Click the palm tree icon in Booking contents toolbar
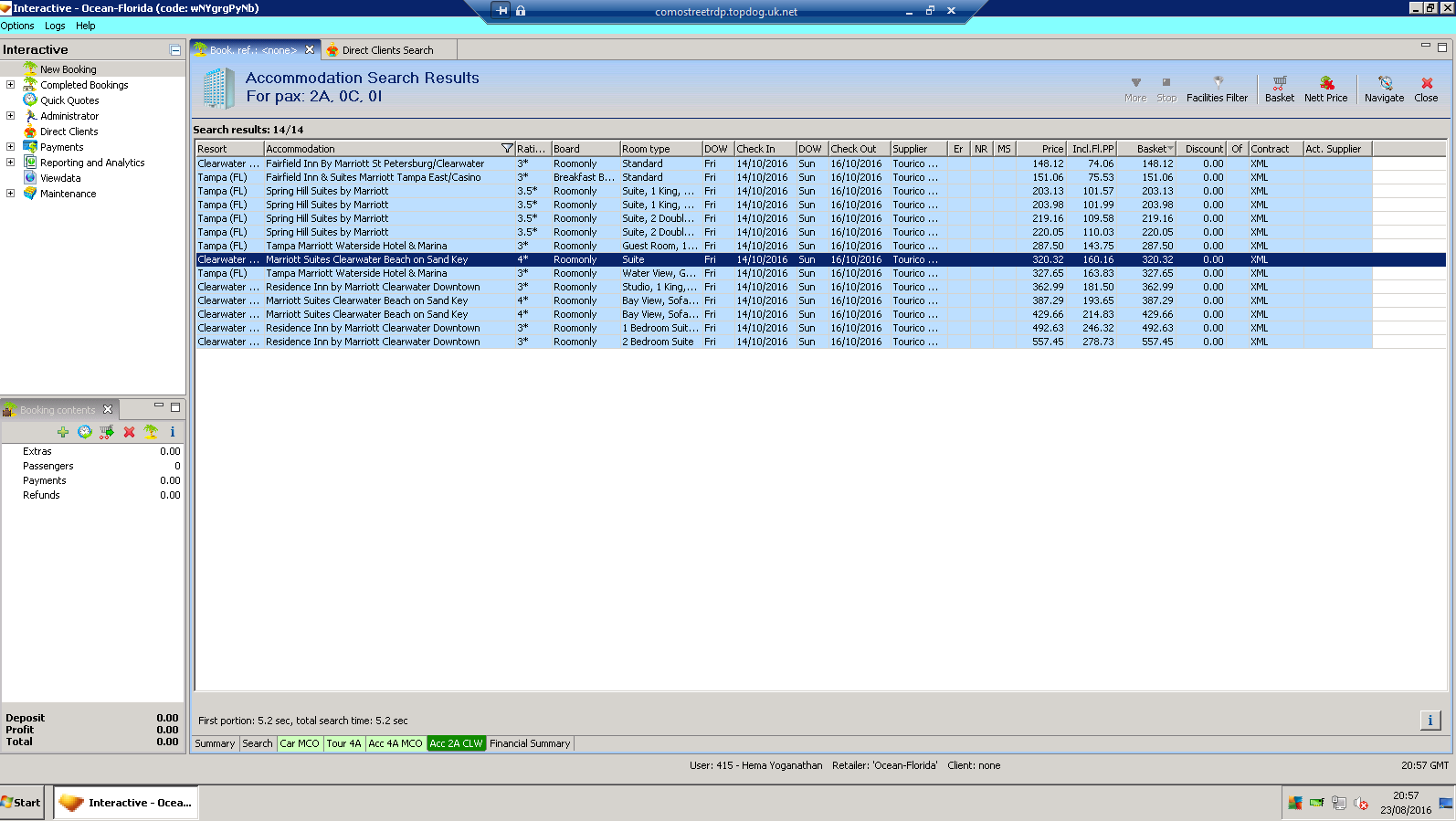The height and width of the screenshot is (821, 1456). point(151,432)
